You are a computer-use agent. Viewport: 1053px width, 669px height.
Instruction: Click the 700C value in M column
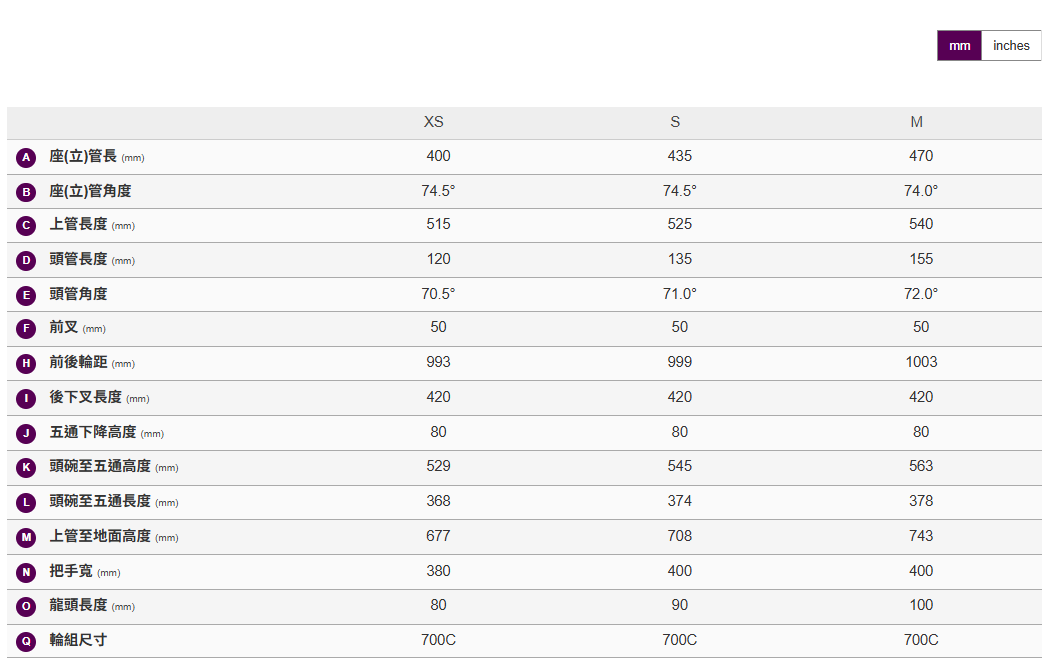tap(921, 640)
